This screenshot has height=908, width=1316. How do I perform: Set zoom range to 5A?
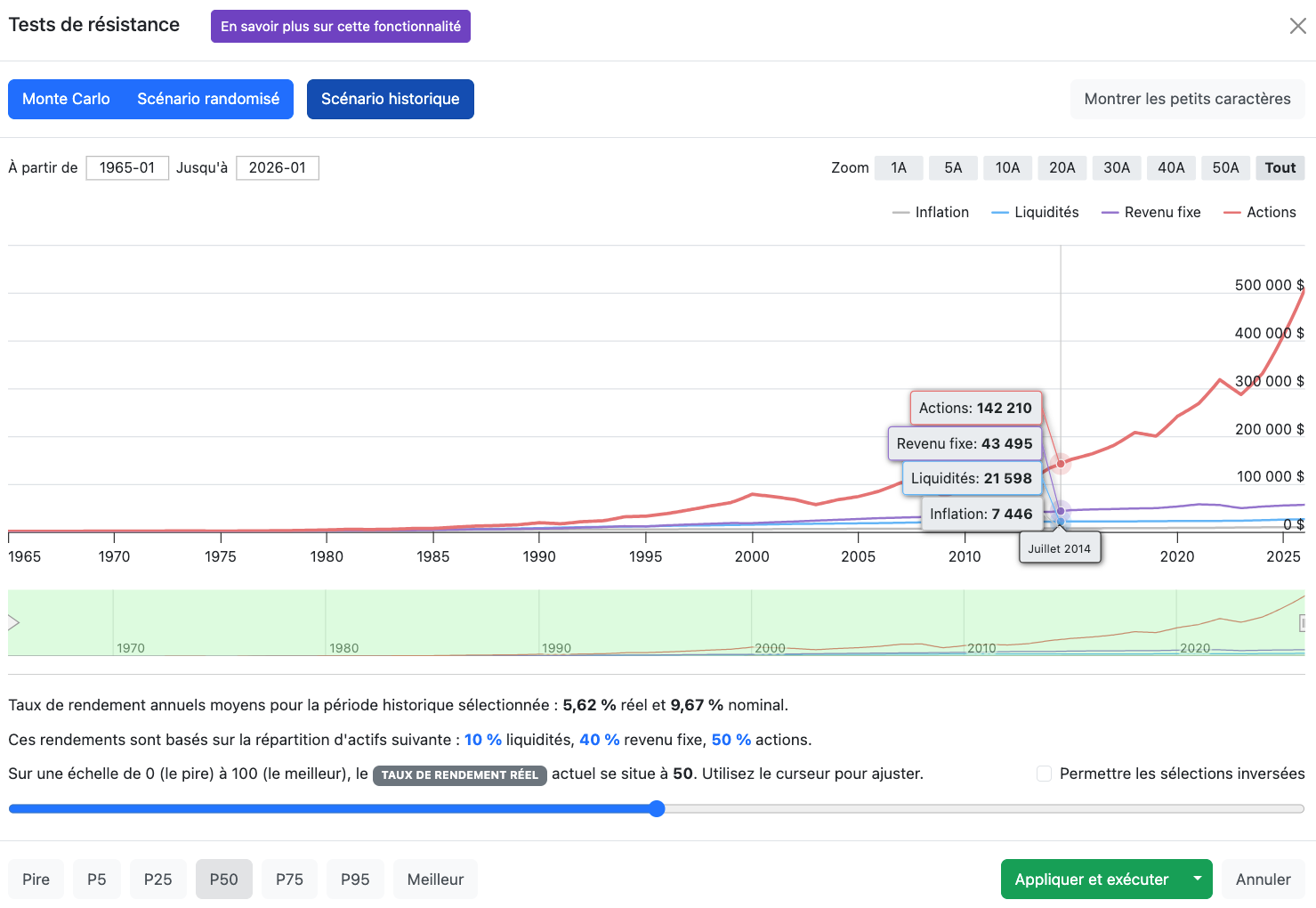[953, 167]
